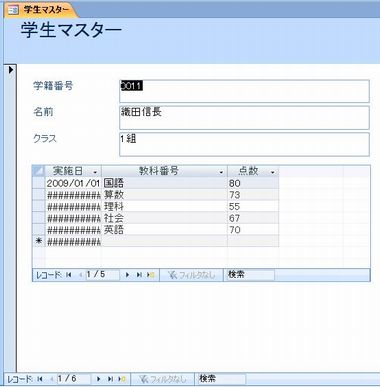The image size is (380, 387).
Task: Click the クラス field containing 1組
Action: [x=244, y=144]
